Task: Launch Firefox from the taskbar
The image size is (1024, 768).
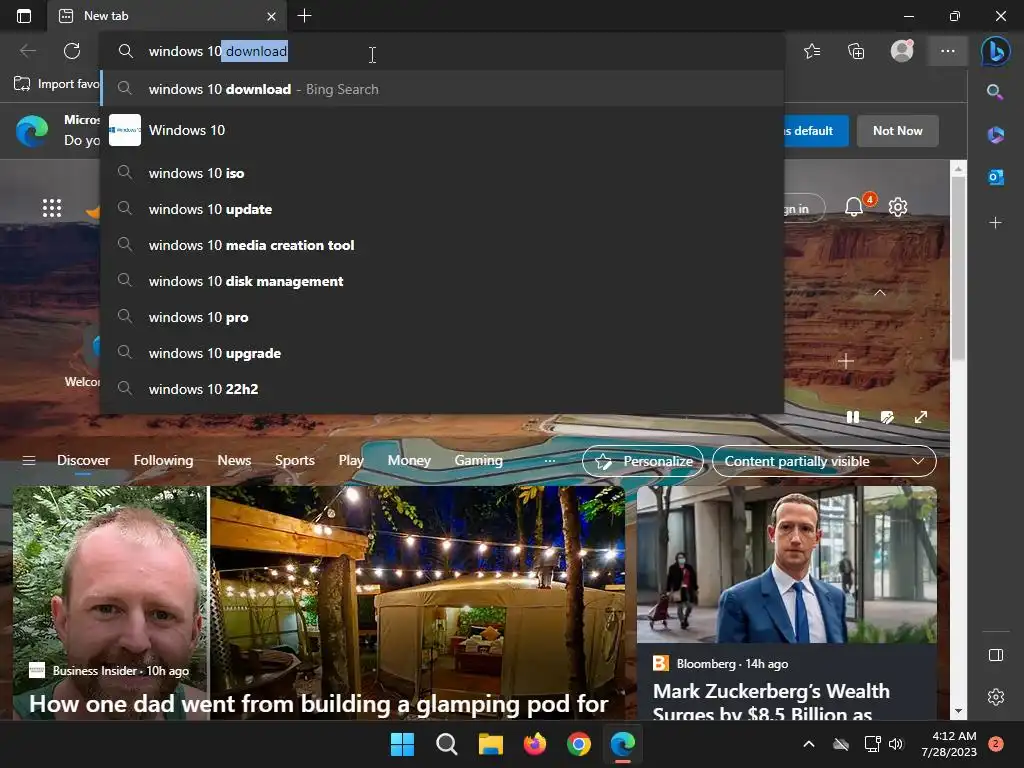Action: pyautogui.click(x=535, y=744)
